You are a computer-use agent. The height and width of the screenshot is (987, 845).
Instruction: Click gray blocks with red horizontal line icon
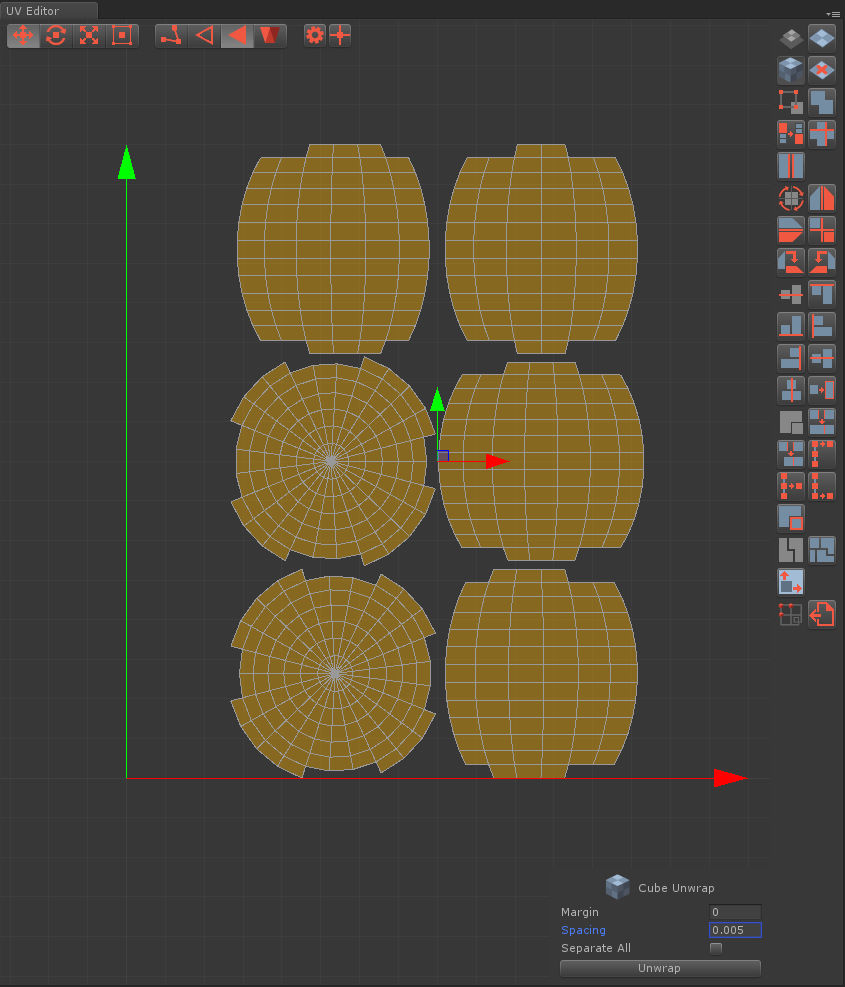pos(791,294)
